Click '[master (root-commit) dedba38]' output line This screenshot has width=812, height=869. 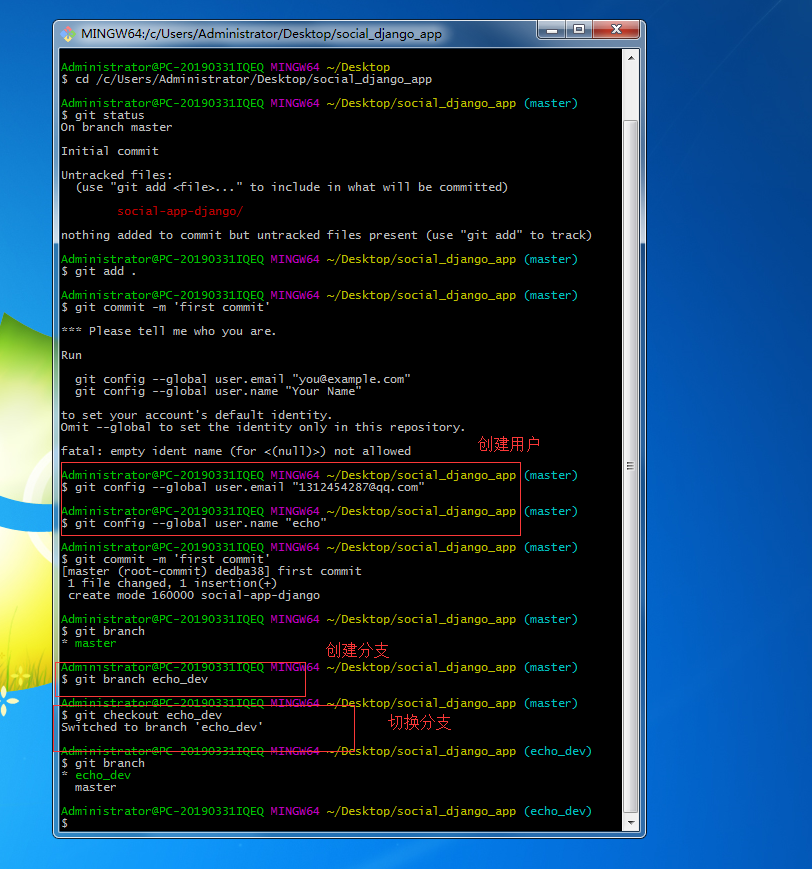coord(211,571)
